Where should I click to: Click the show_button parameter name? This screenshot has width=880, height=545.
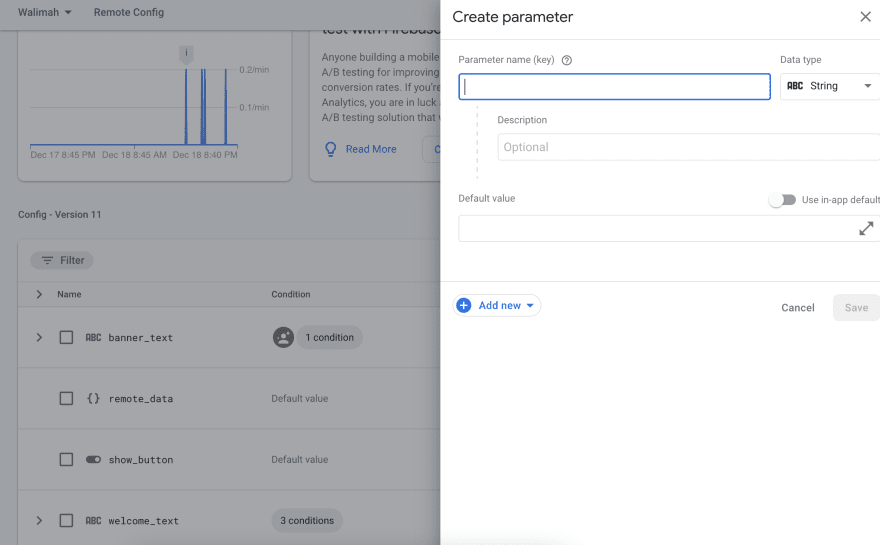[141, 460]
